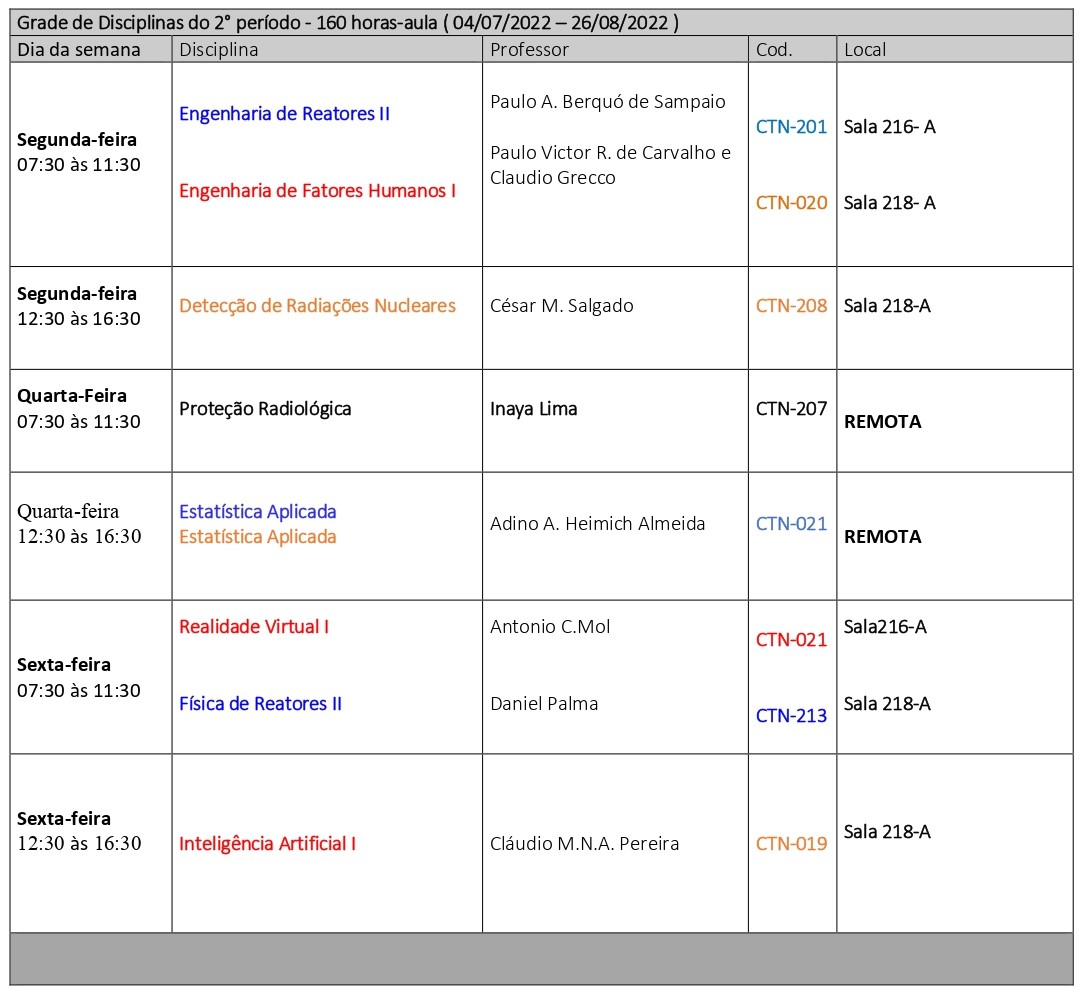Viewport: 1079px width, 989px height.
Task: Click professor name Daniel Palma
Action: pyautogui.click(x=544, y=704)
